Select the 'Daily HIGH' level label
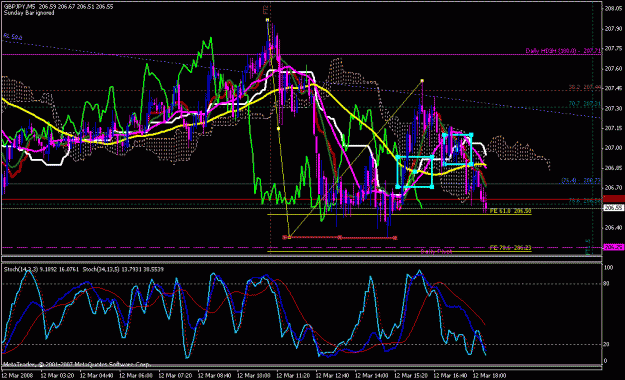Image resolution: width=625 pixels, height=380 pixels. pos(563,51)
